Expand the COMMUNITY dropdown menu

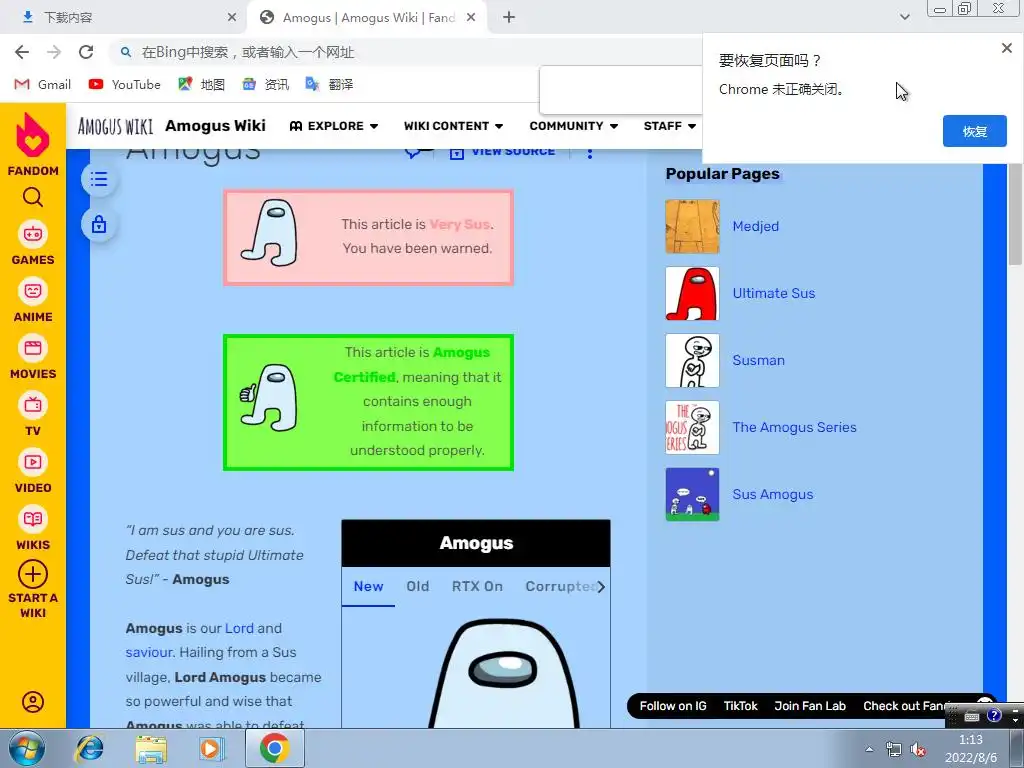pyautogui.click(x=573, y=126)
